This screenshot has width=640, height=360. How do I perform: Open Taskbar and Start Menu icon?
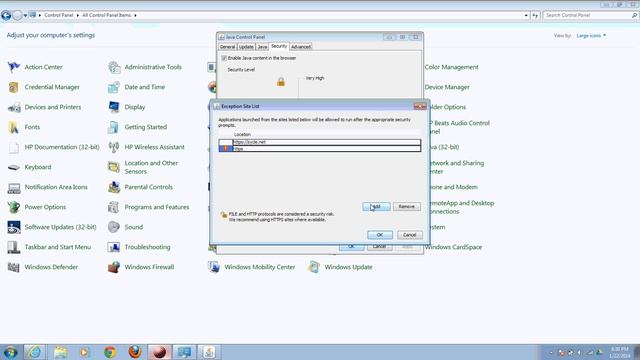(x=14, y=247)
